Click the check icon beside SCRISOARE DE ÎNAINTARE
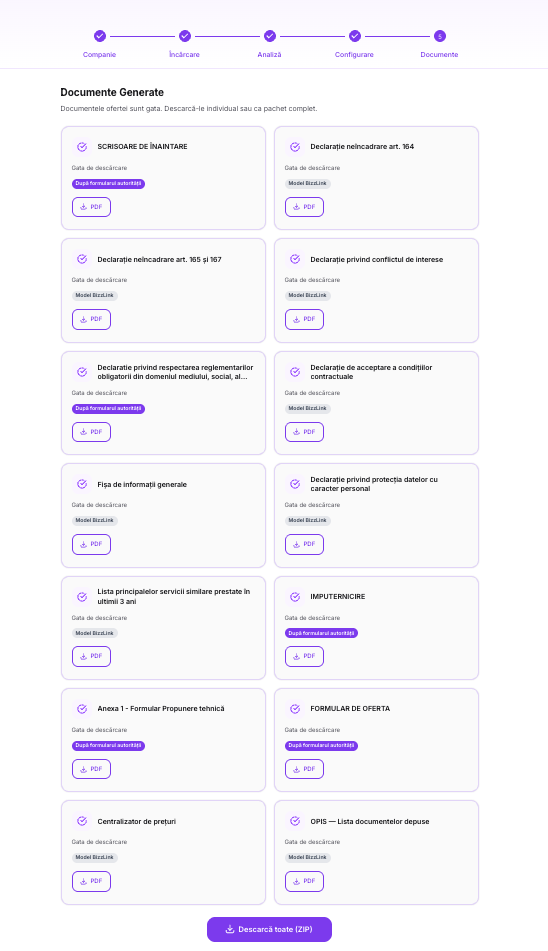Viewport: 548px width, 951px height. click(82, 147)
